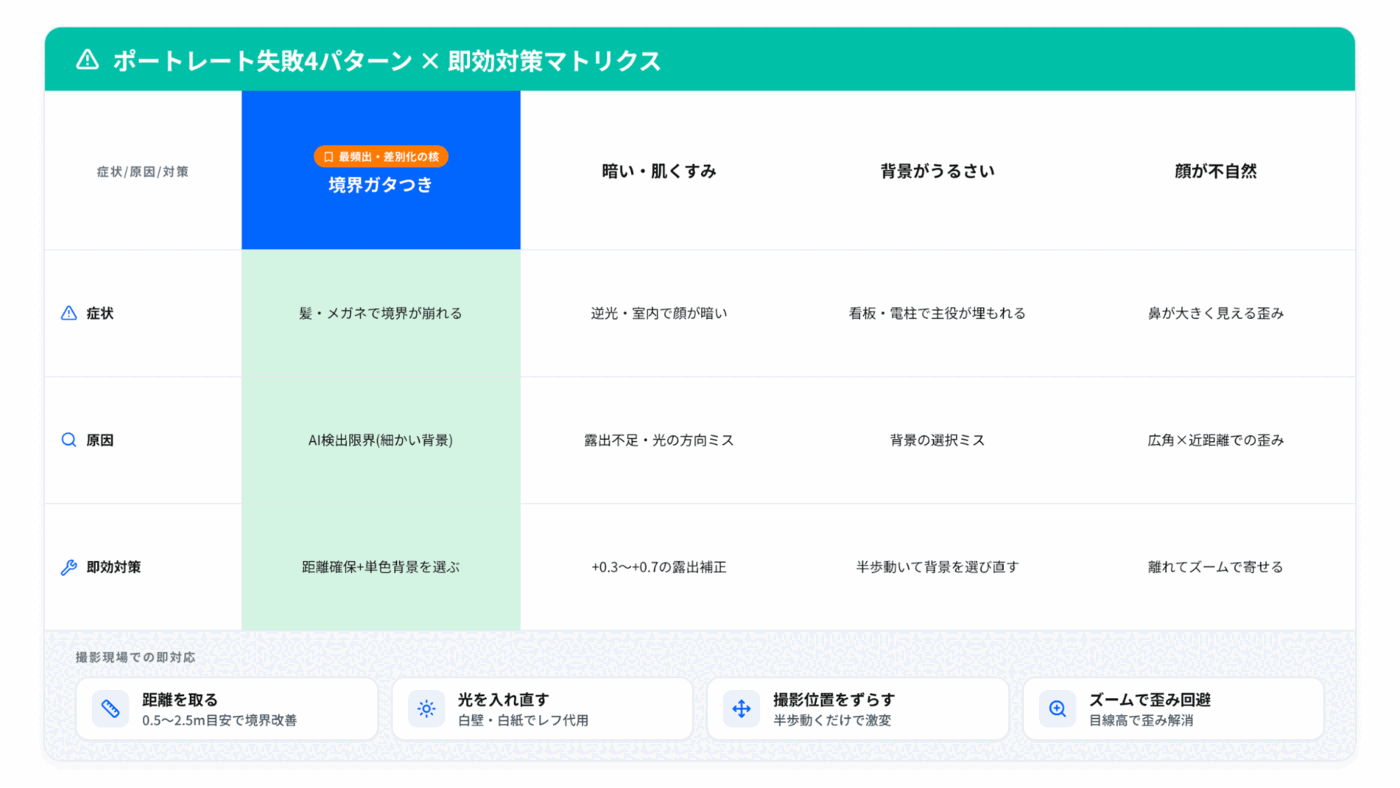
Task: Click the warning triangle icon in the title bar
Action: pyautogui.click(x=88, y=60)
